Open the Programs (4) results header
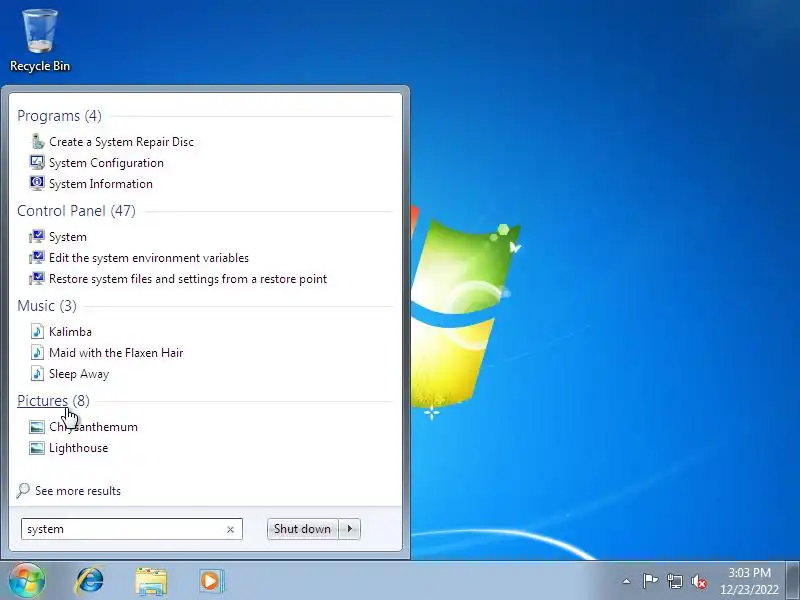Image resolution: width=800 pixels, height=600 pixels. click(x=59, y=116)
